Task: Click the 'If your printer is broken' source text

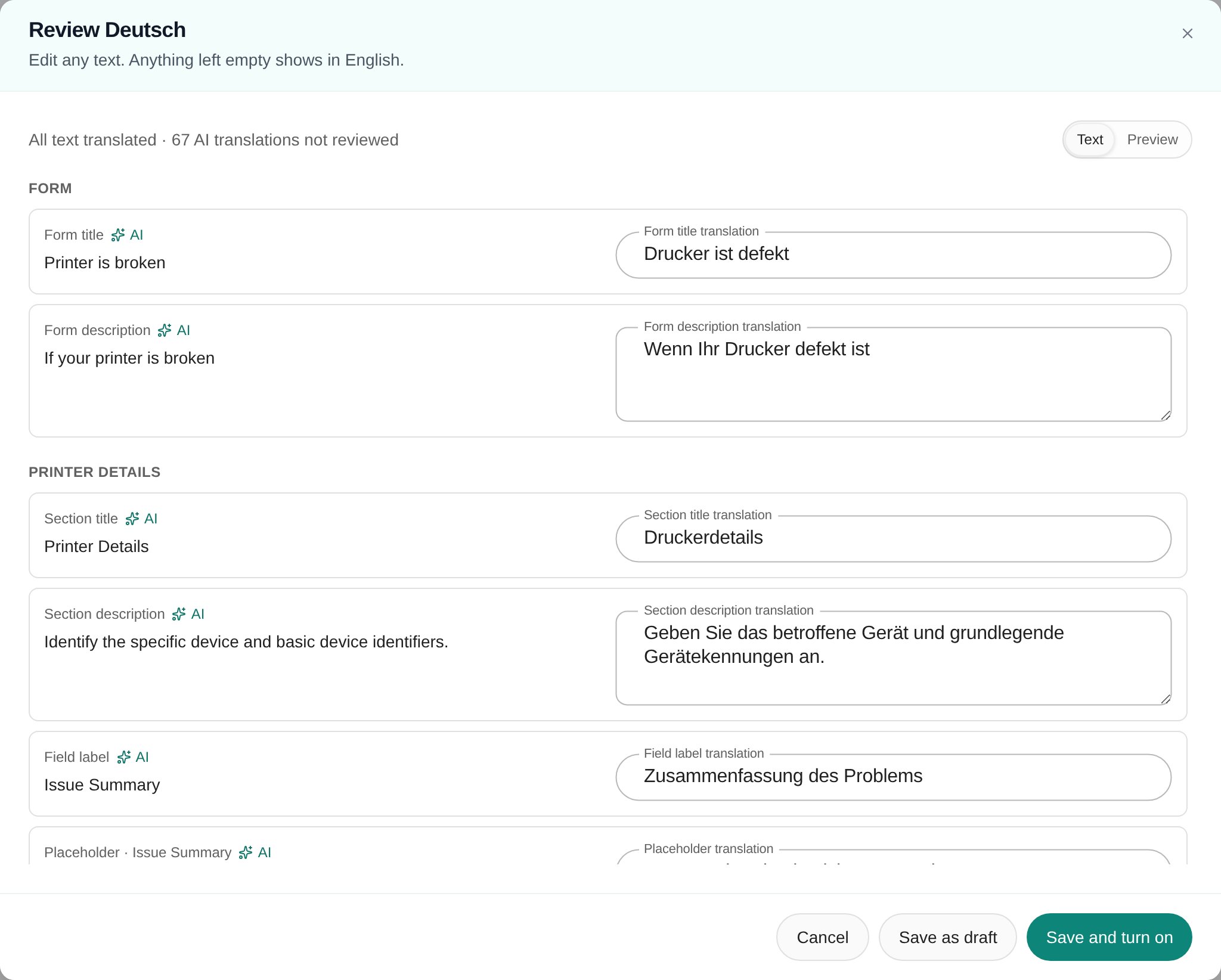Action: pyautogui.click(x=129, y=358)
